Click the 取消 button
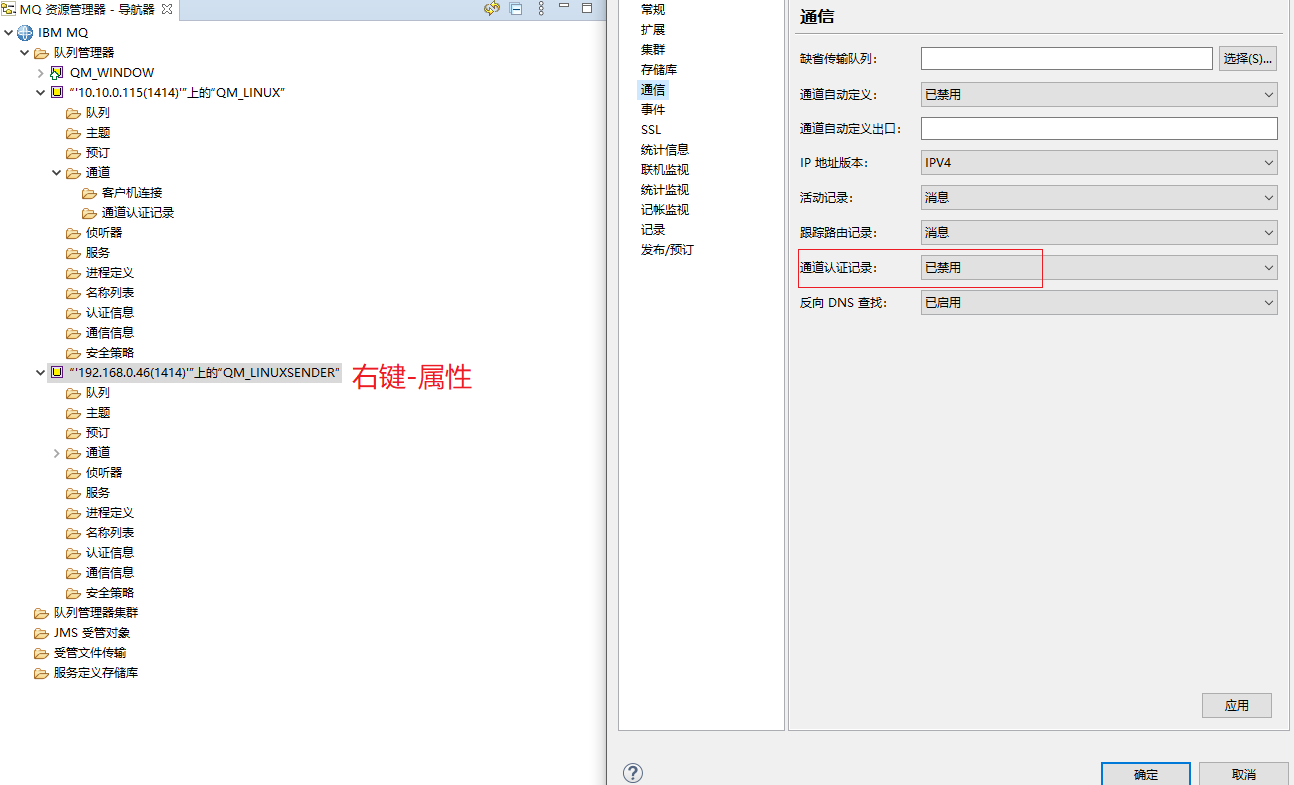 pyautogui.click(x=1244, y=774)
